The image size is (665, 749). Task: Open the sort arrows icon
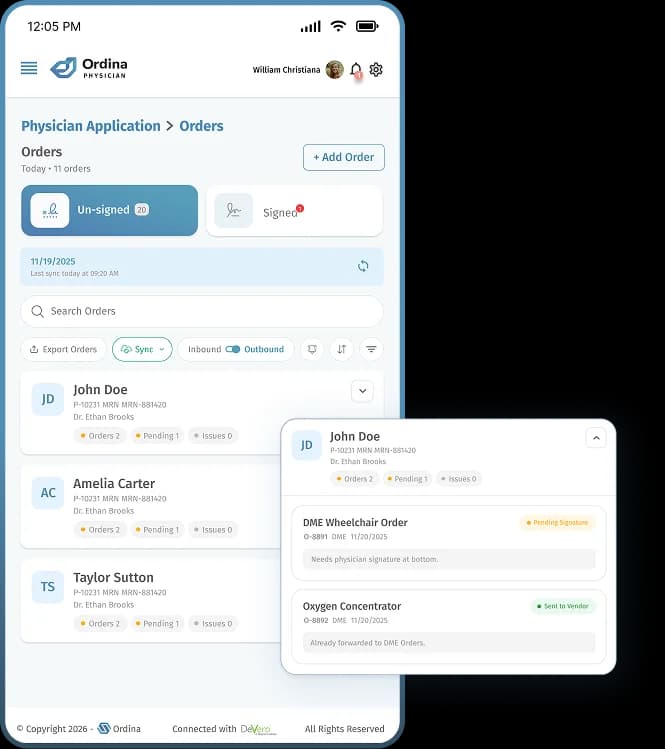342,349
